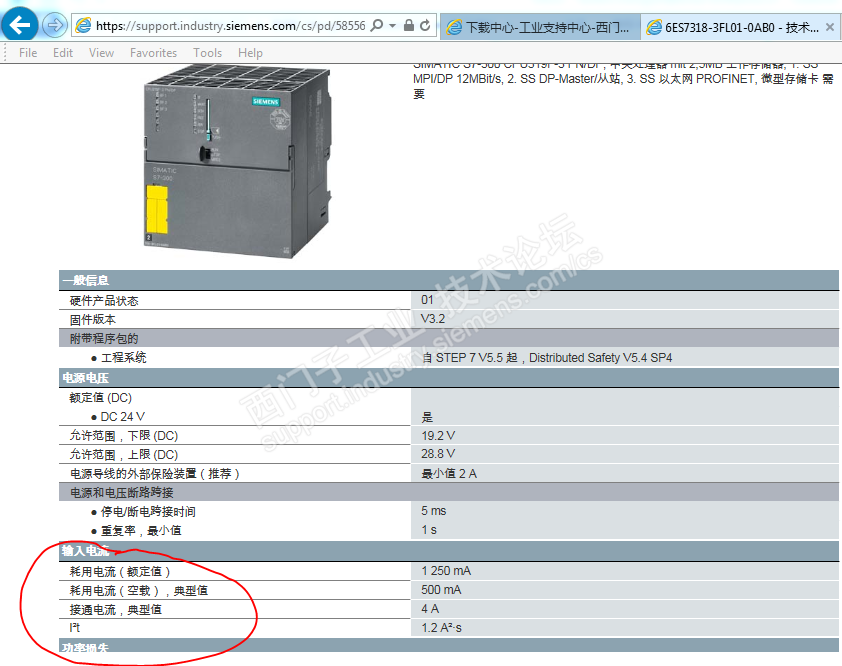The height and width of the screenshot is (666, 842).
Task: Click the 接通电流，典型值 label
Action: (115, 610)
